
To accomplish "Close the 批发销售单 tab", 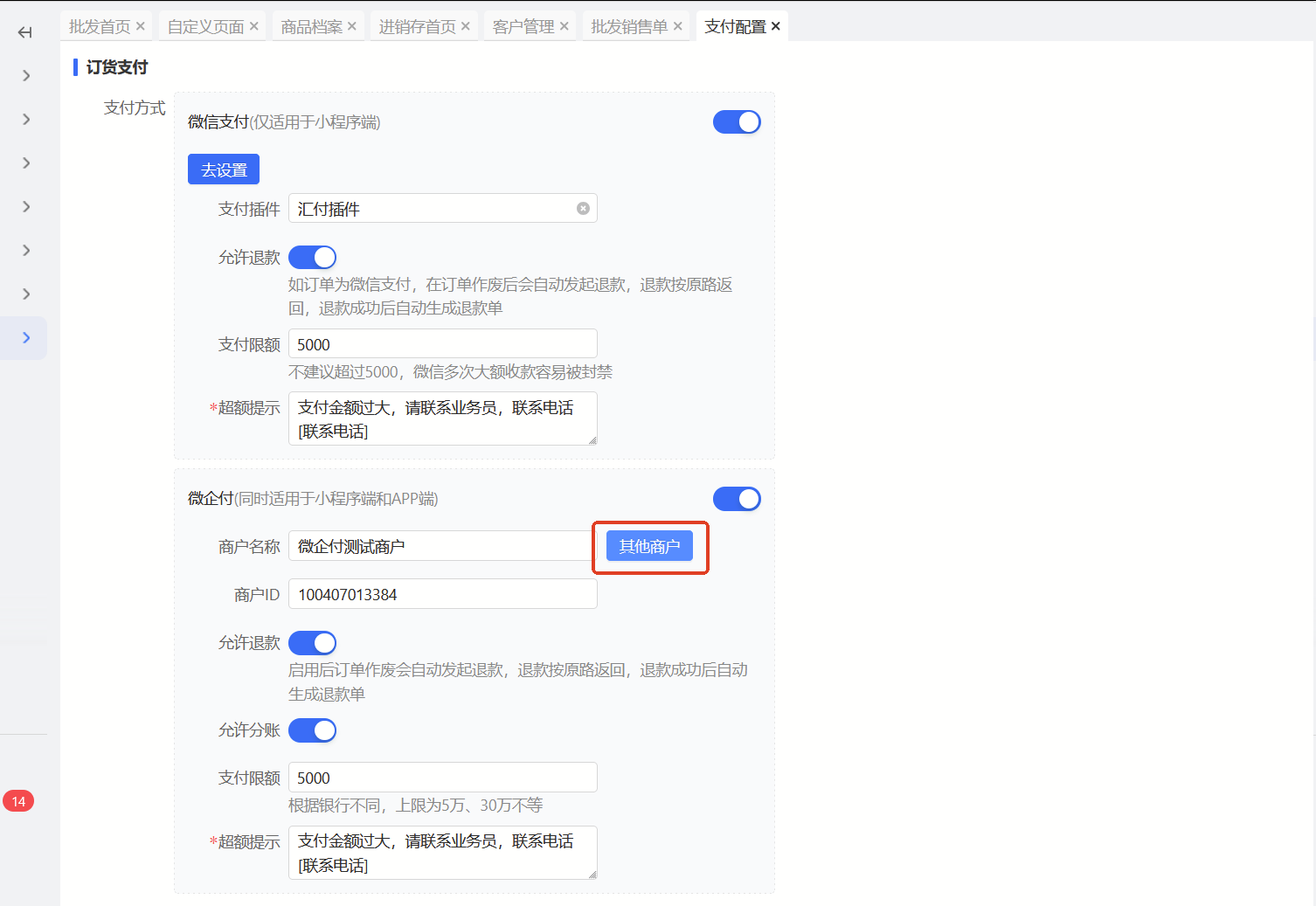I will [x=678, y=26].
